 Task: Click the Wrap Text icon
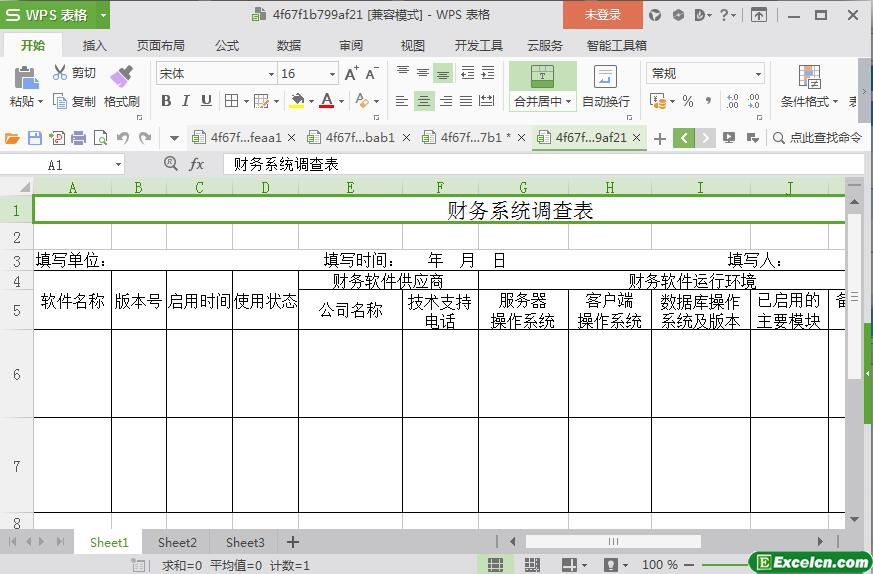tap(605, 77)
